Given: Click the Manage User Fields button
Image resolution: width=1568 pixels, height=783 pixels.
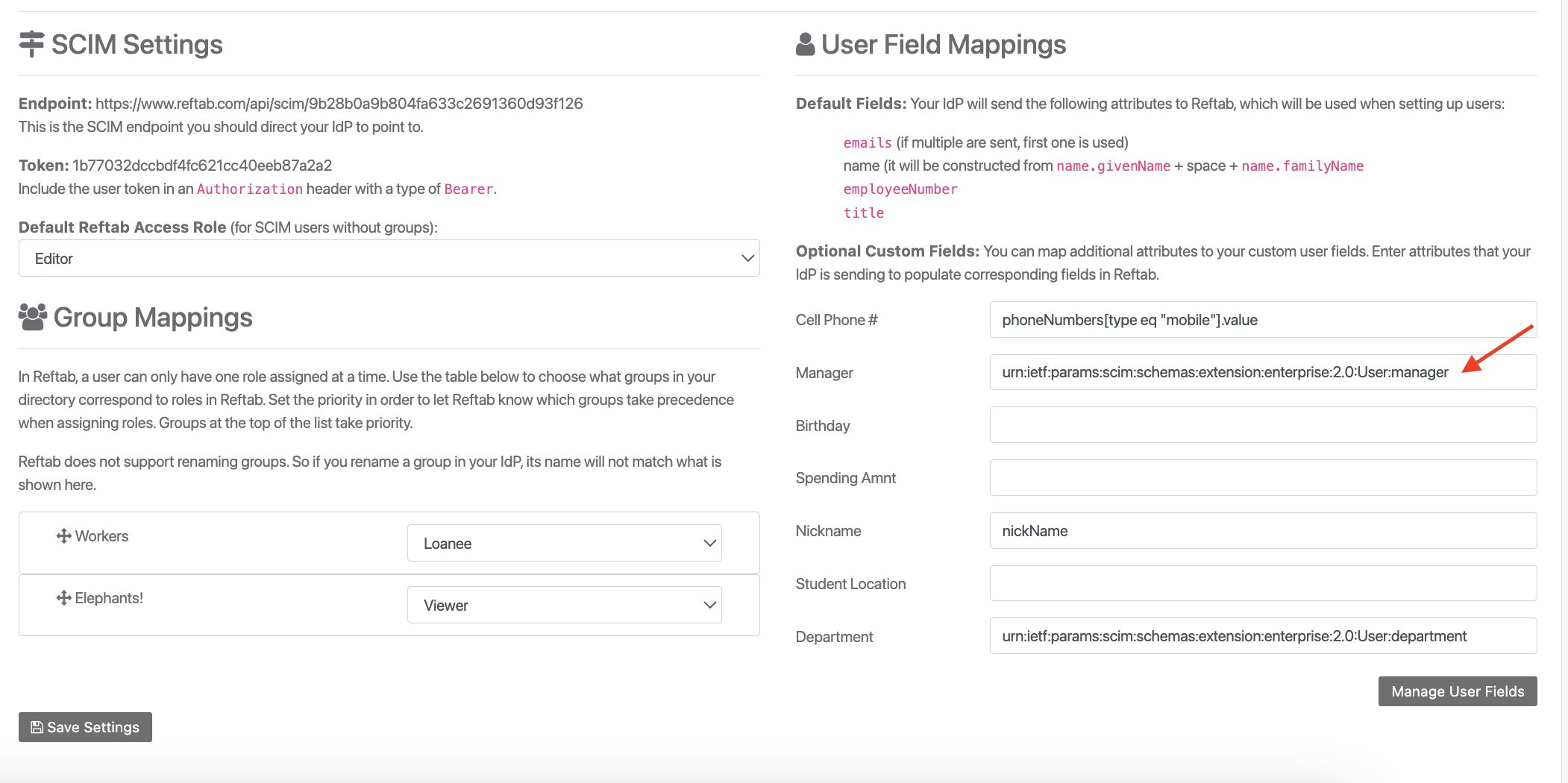Looking at the screenshot, I should pos(1458,691).
